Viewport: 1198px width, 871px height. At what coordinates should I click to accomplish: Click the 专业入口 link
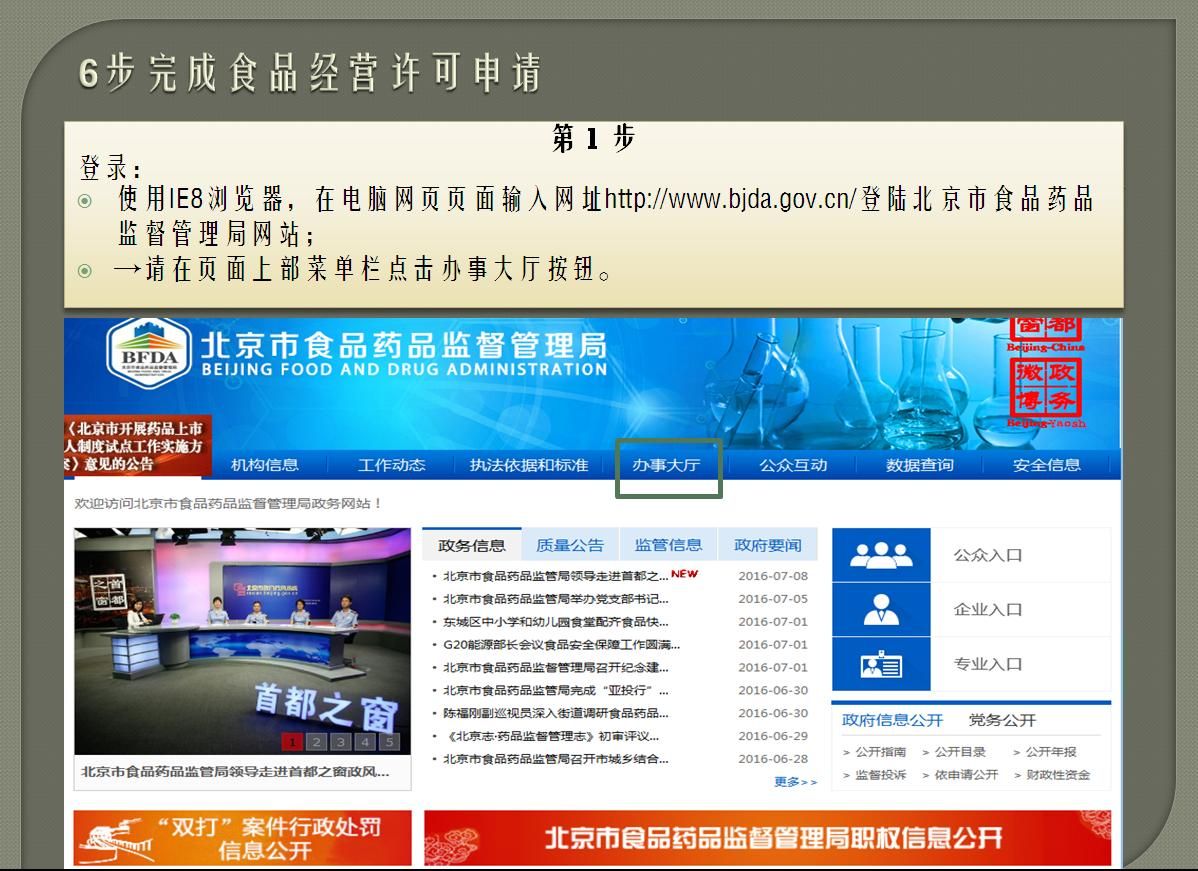point(987,664)
